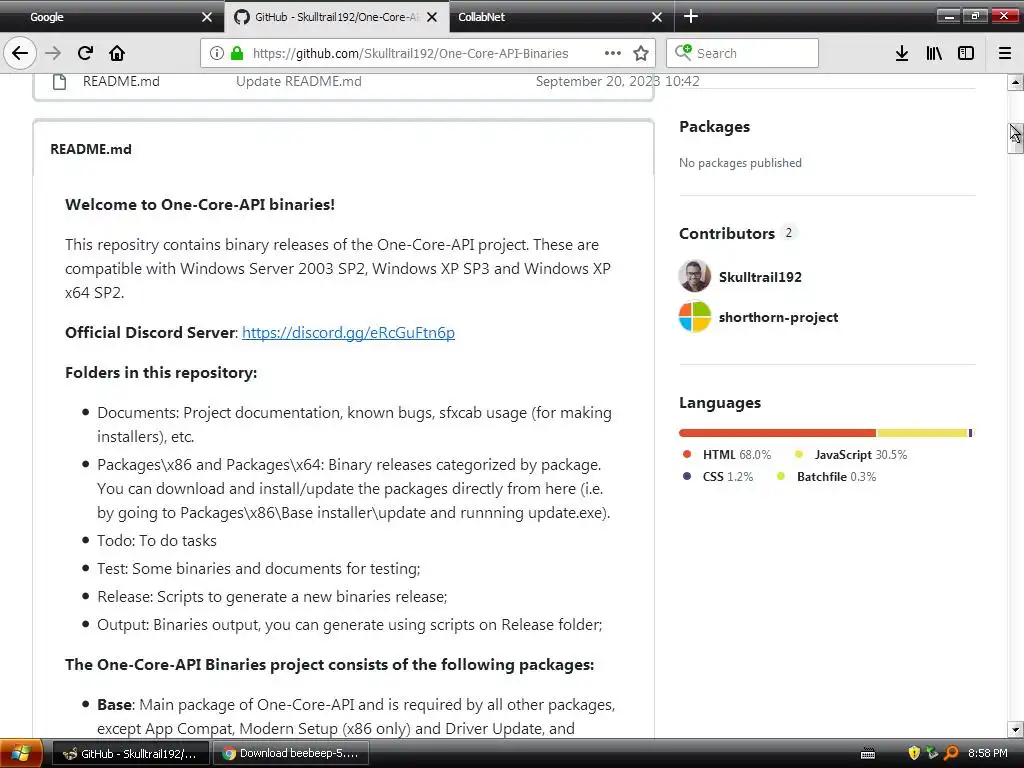The height and width of the screenshot is (768, 1024).
Task: Click Skulltrail192 avatar photo
Action: click(694, 276)
